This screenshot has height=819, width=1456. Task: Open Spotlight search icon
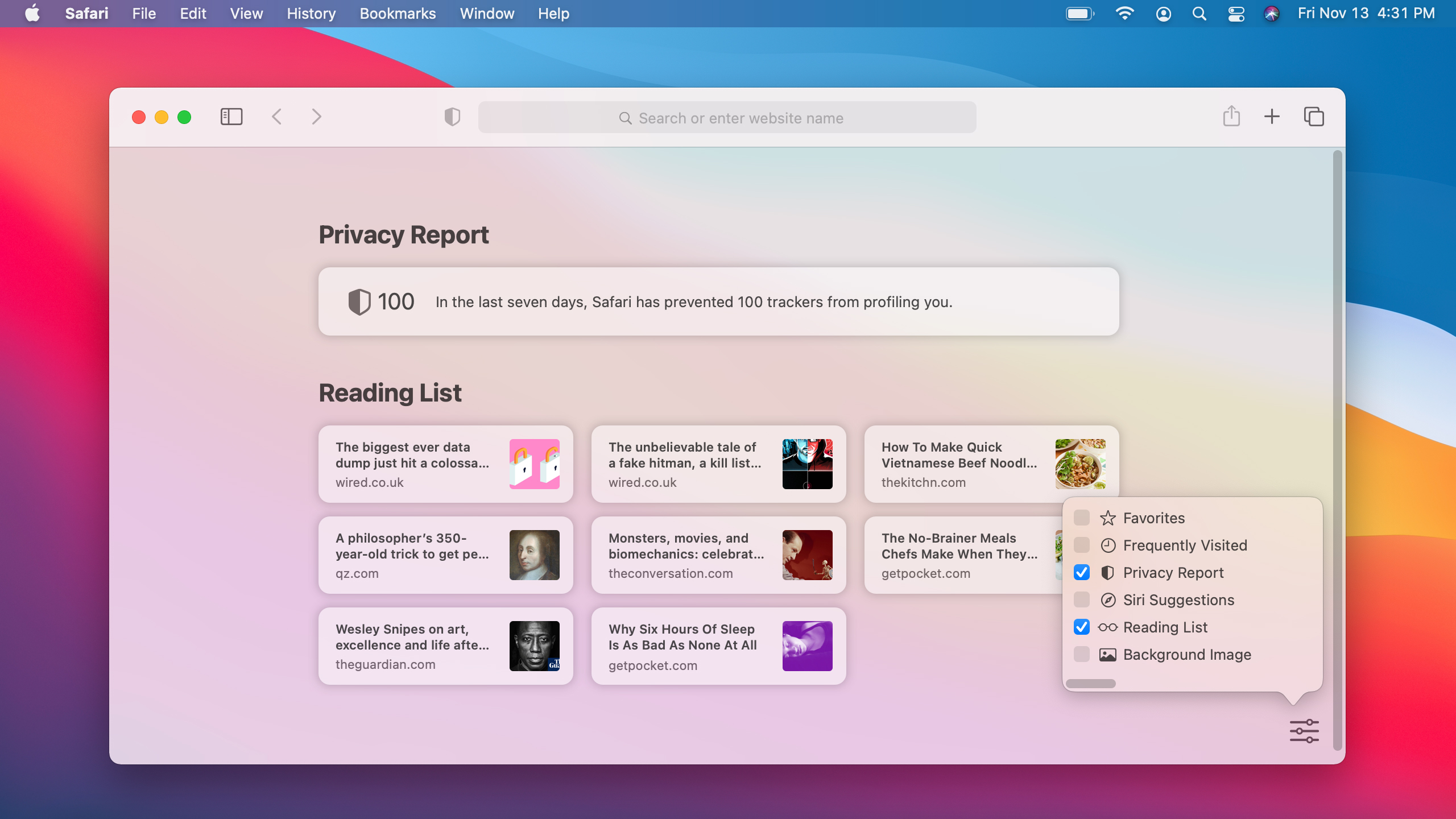click(1199, 13)
